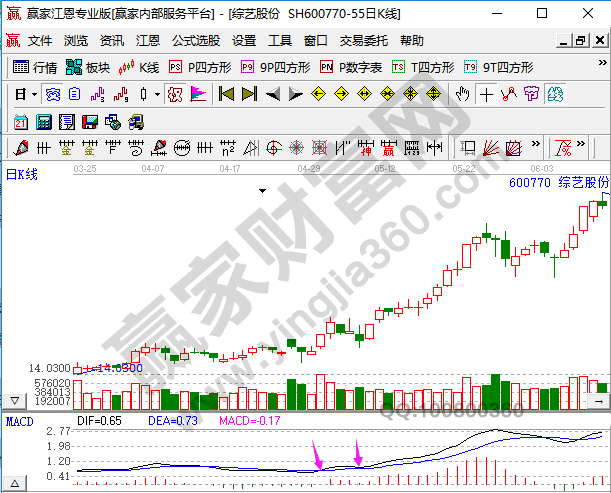Click the MACD indicator label
Image resolution: width=611 pixels, height=493 pixels.
[20, 421]
